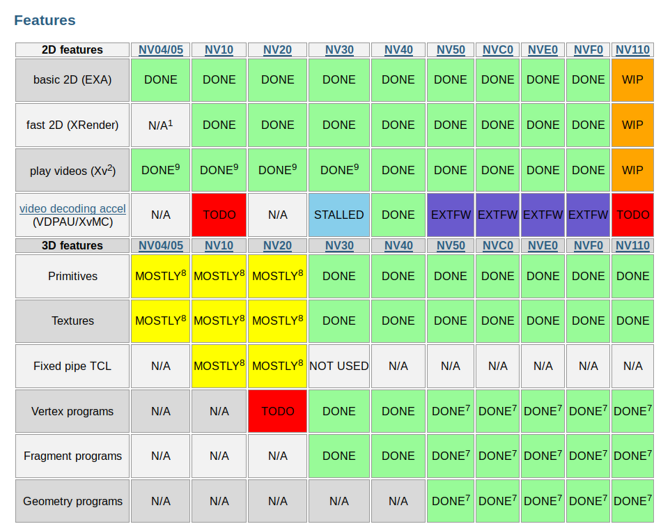Click NVE0 link in 3D features header row
This screenshot has height=524, width=670.
(x=543, y=245)
